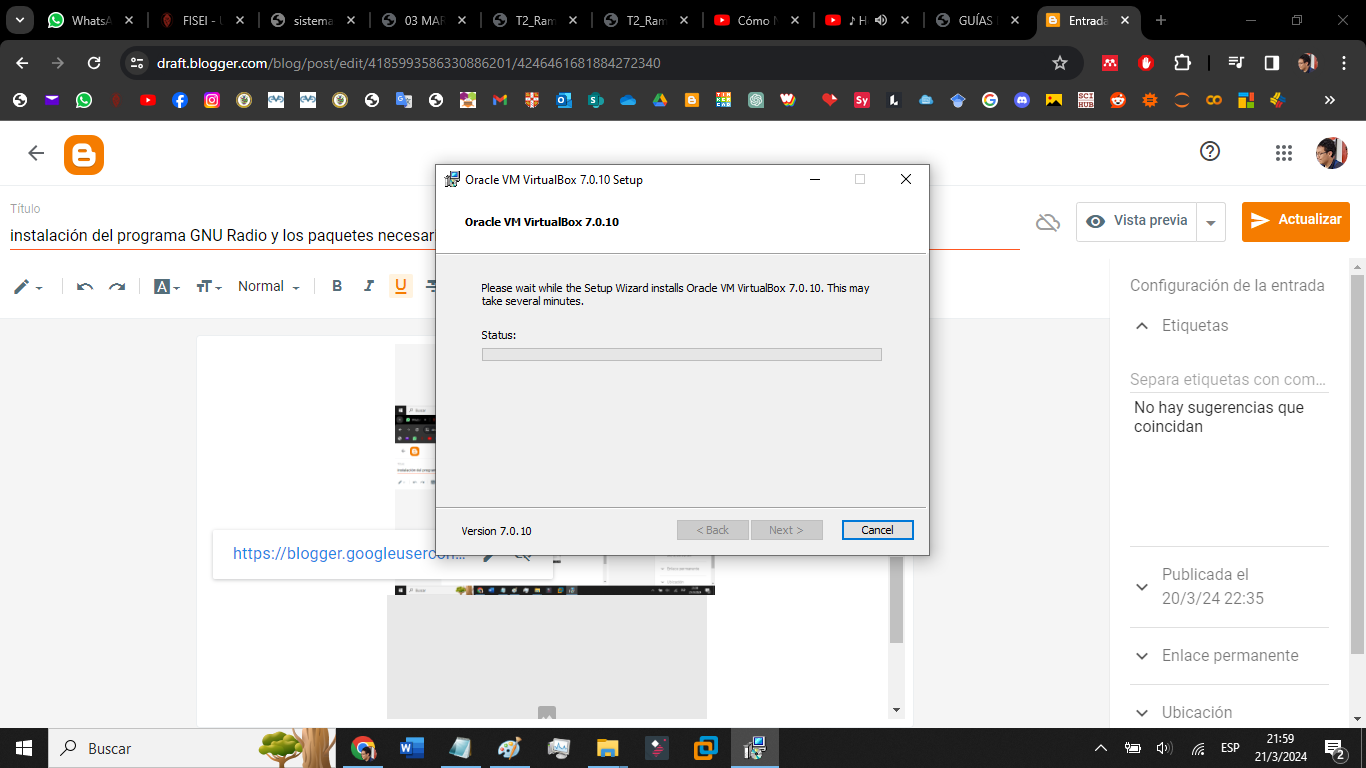The image size is (1366, 768).
Task: Open the Windows Start menu
Action: pos(24,748)
